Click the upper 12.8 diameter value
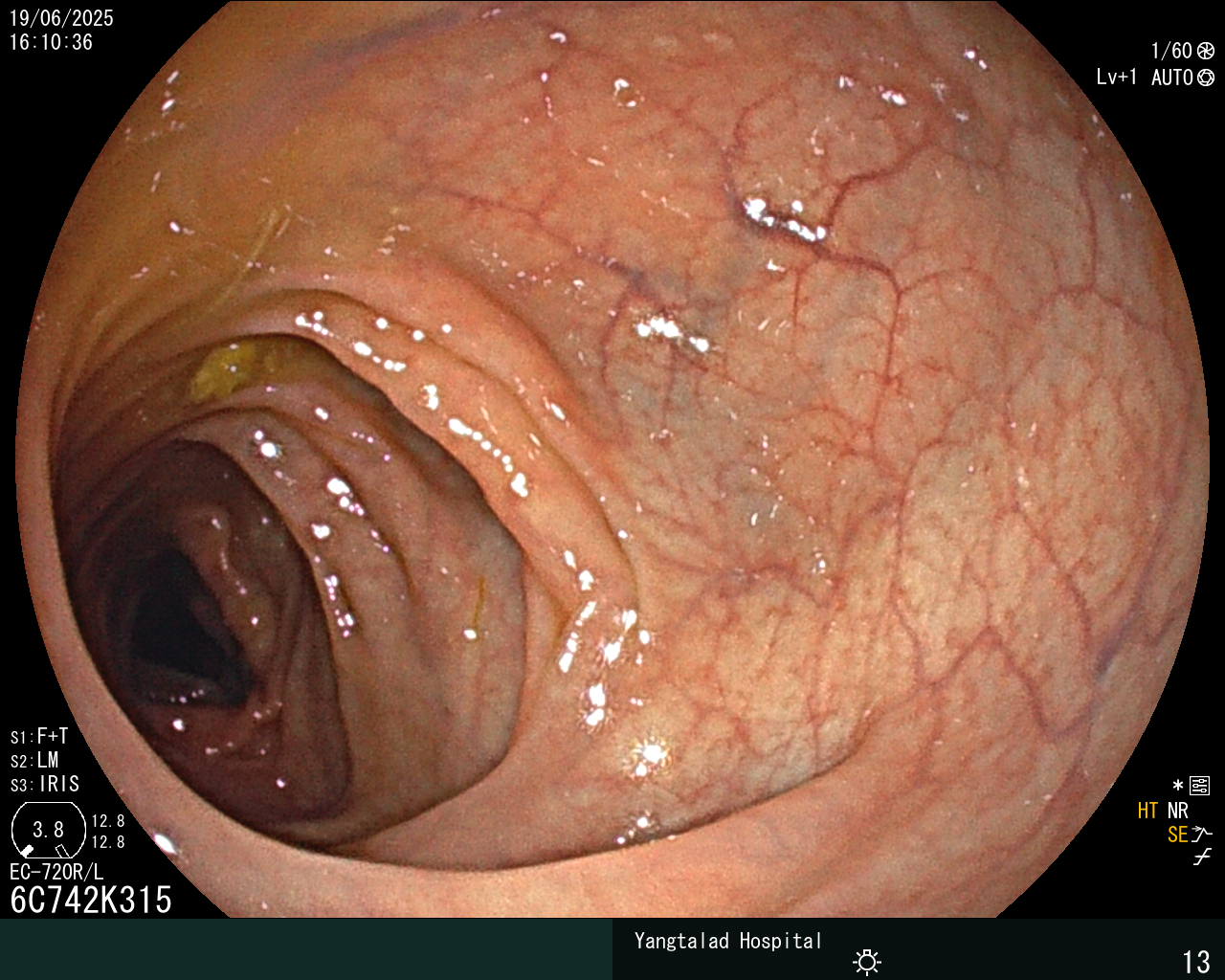1225x980 pixels. [108, 821]
